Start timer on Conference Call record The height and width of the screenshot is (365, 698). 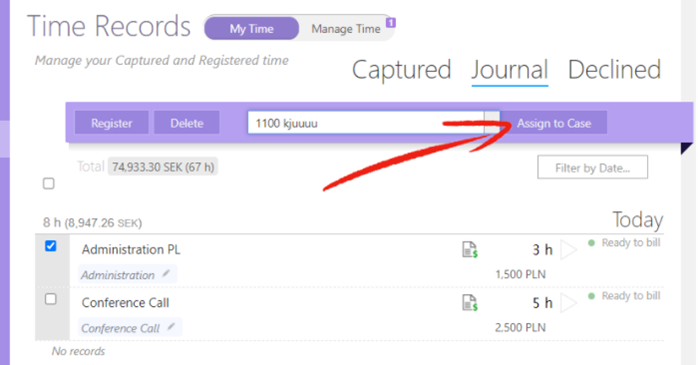(568, 303)
